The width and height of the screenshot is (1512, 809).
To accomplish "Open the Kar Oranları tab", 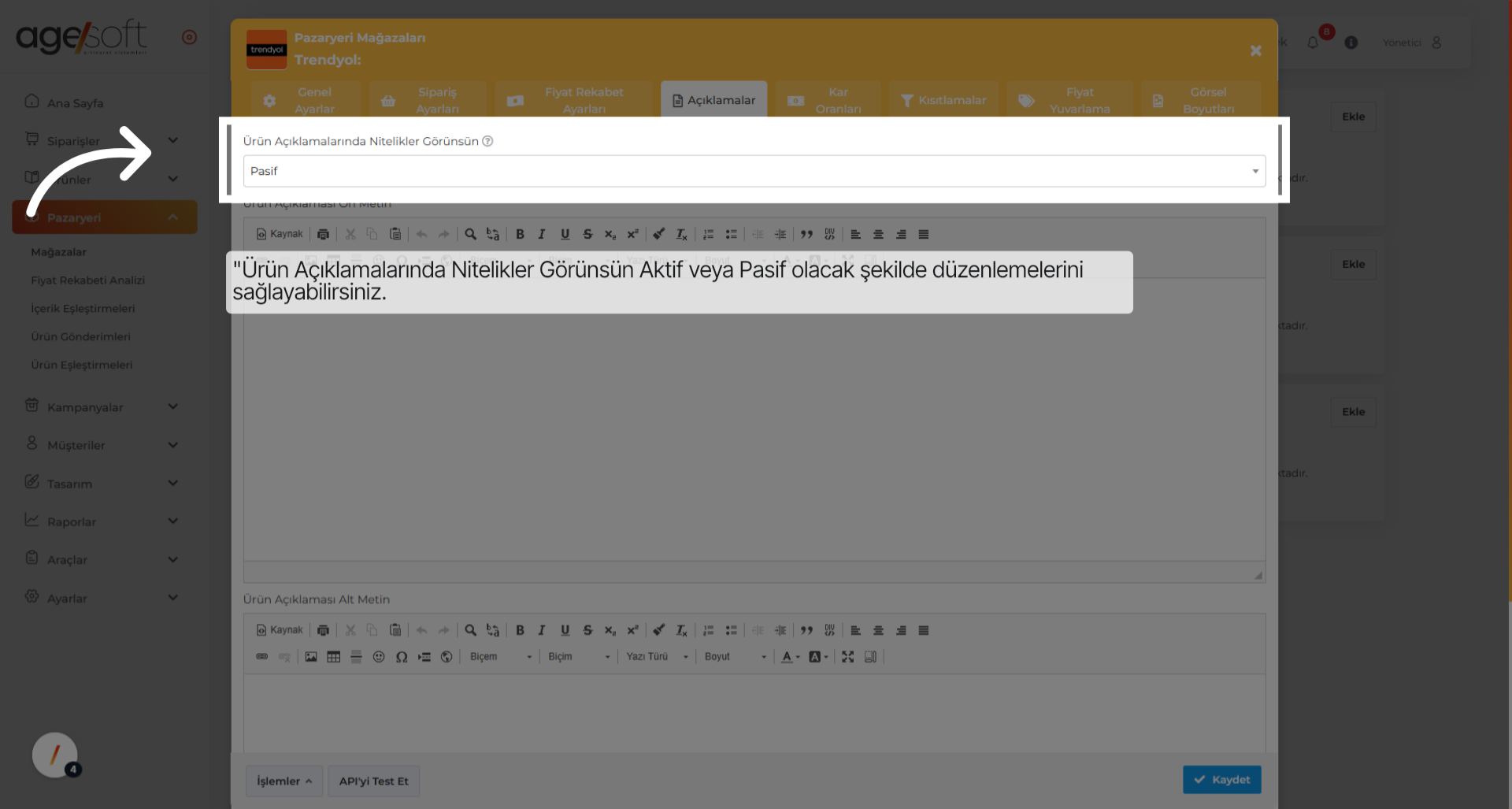I will 828,100.
